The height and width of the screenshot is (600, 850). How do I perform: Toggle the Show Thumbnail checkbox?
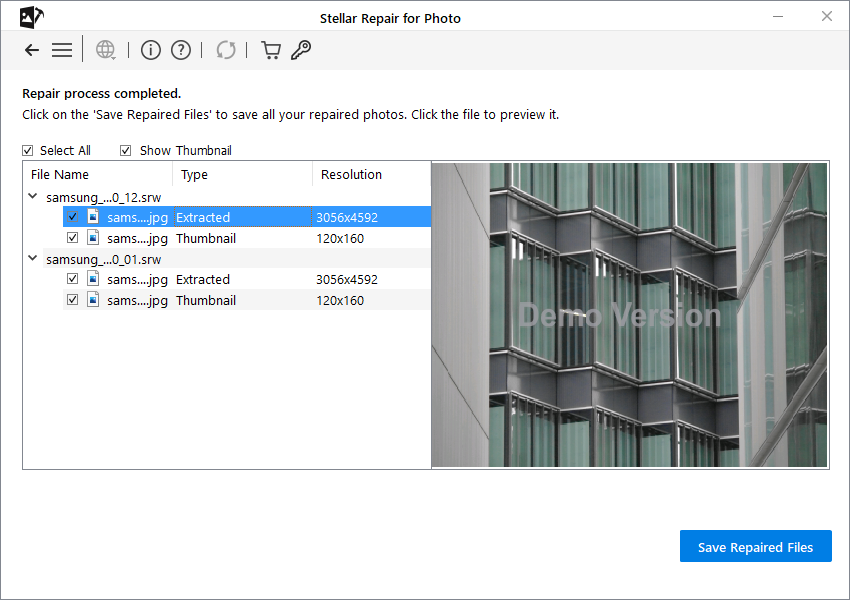126,151
